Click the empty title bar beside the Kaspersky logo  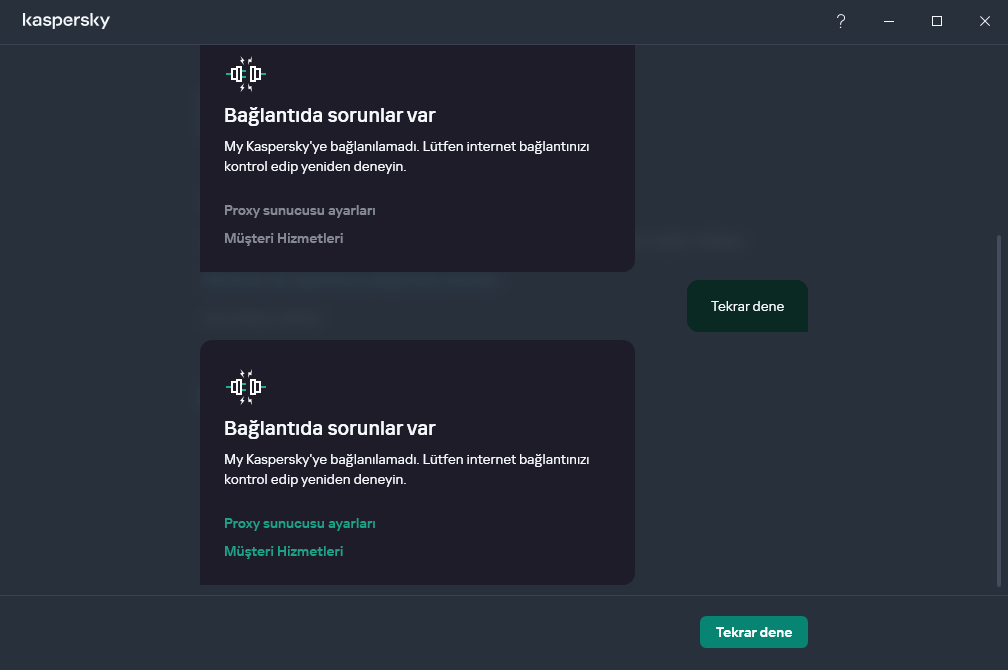(x=450, y=21)
